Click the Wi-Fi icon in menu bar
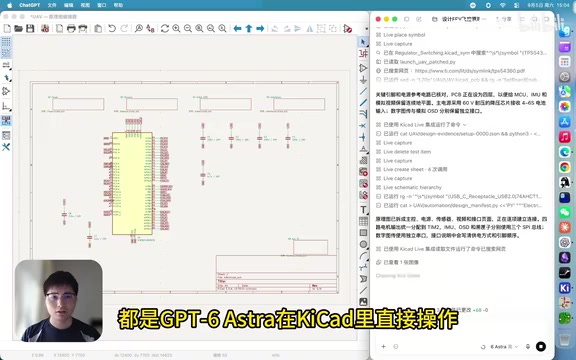Image resolution: width=576 pixels, height=360 pixels. point(503,5)
